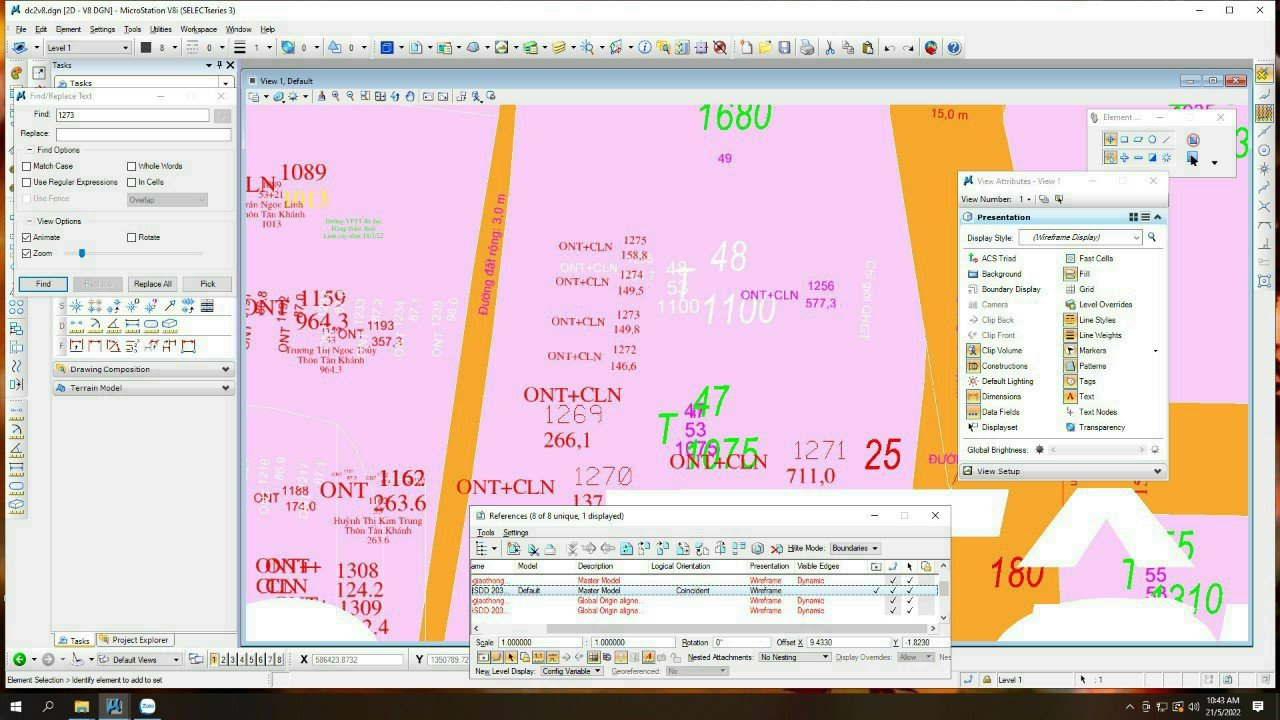Click the Save icon in main toolbar

click(x=784, y=47)
